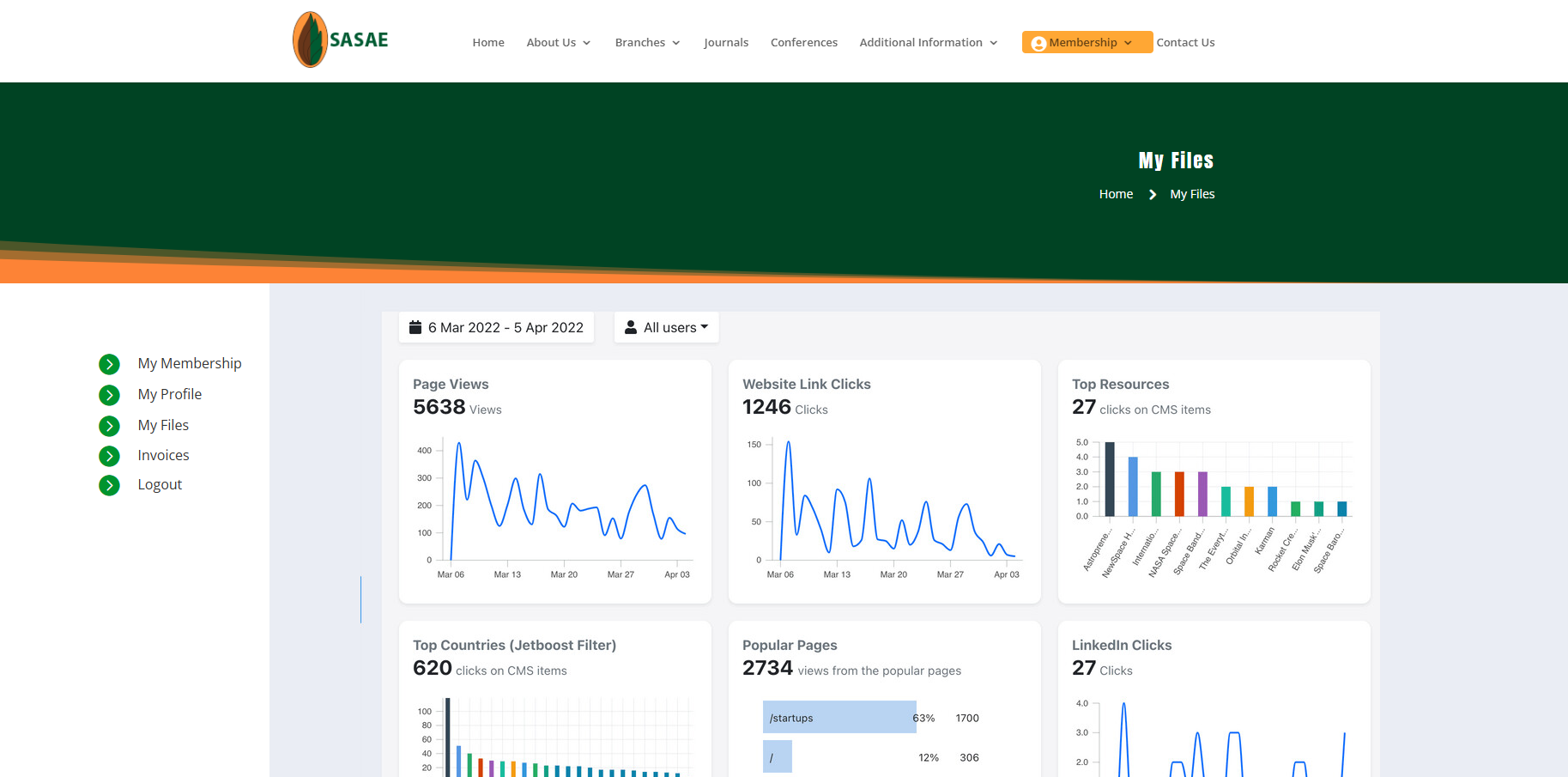Open the date range picker 6 Mar 2022
The height and width of the screenshot is (777, 1568).
click(x=496, y=327)
